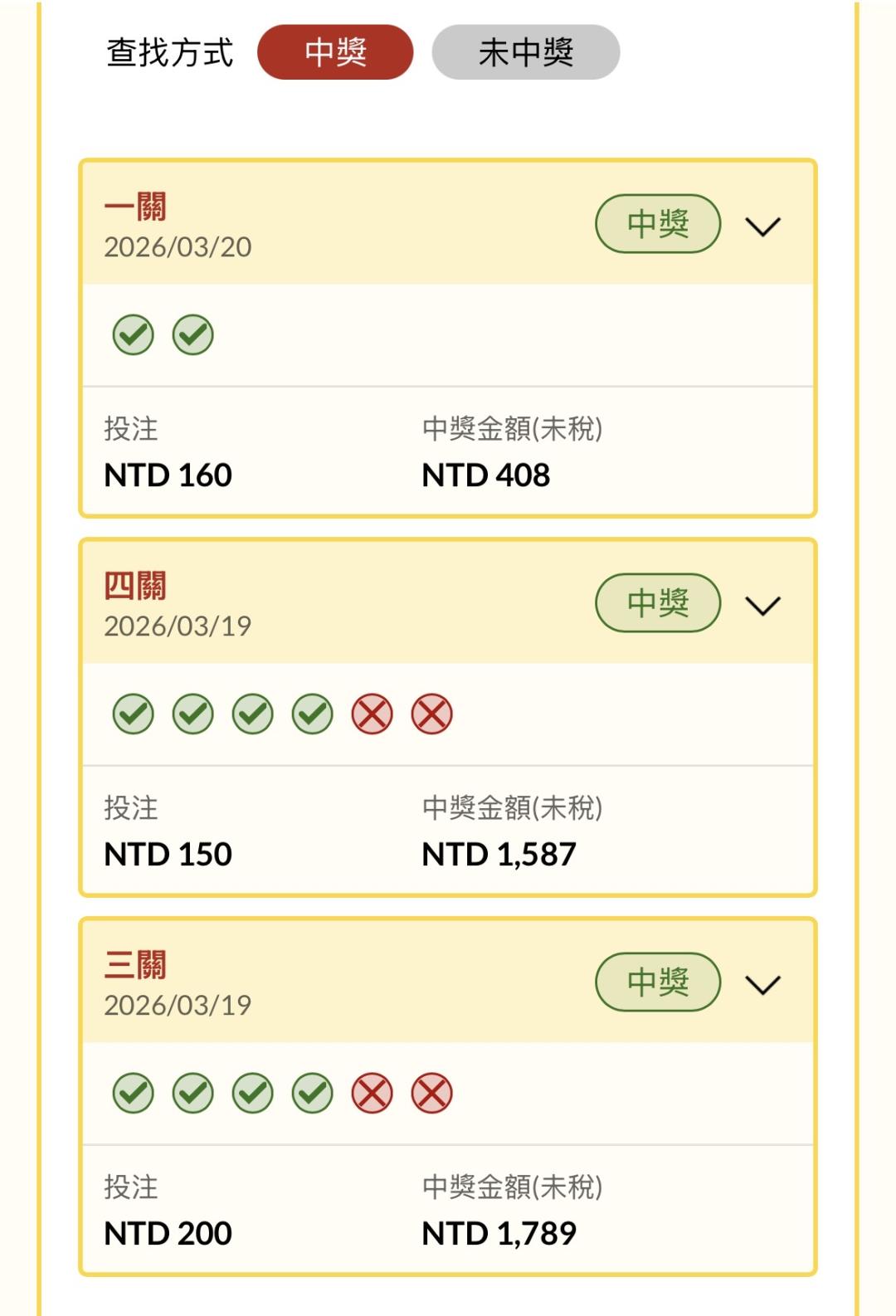Click the 中獎 badge on 四關 card
The height and width of the screenshot is (1316, 896).
(x=657, y=602)
